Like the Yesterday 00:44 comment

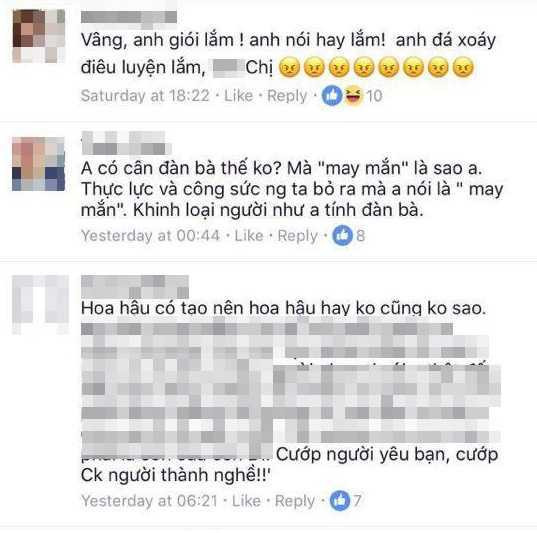249,236
